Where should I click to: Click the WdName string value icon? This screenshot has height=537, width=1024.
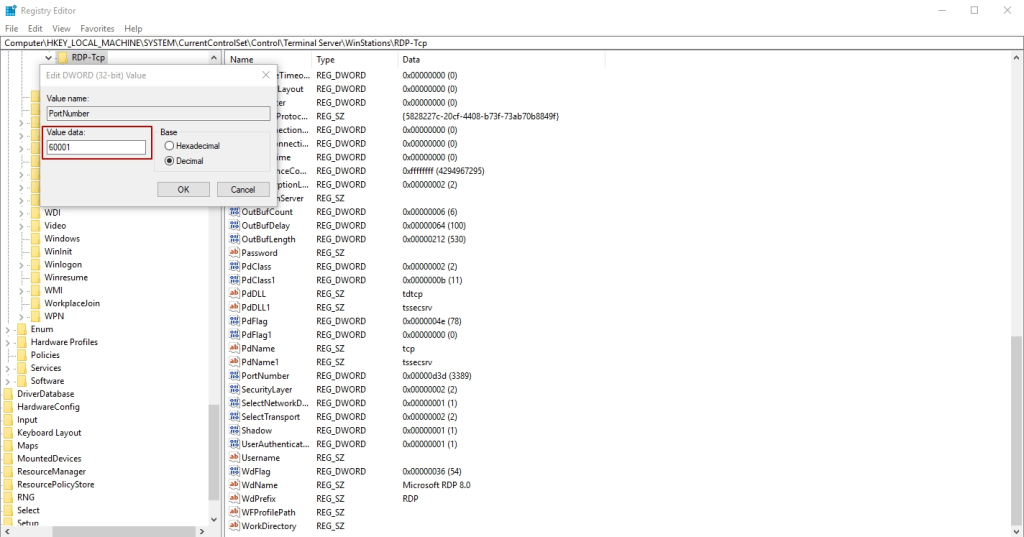coord(234,485)
